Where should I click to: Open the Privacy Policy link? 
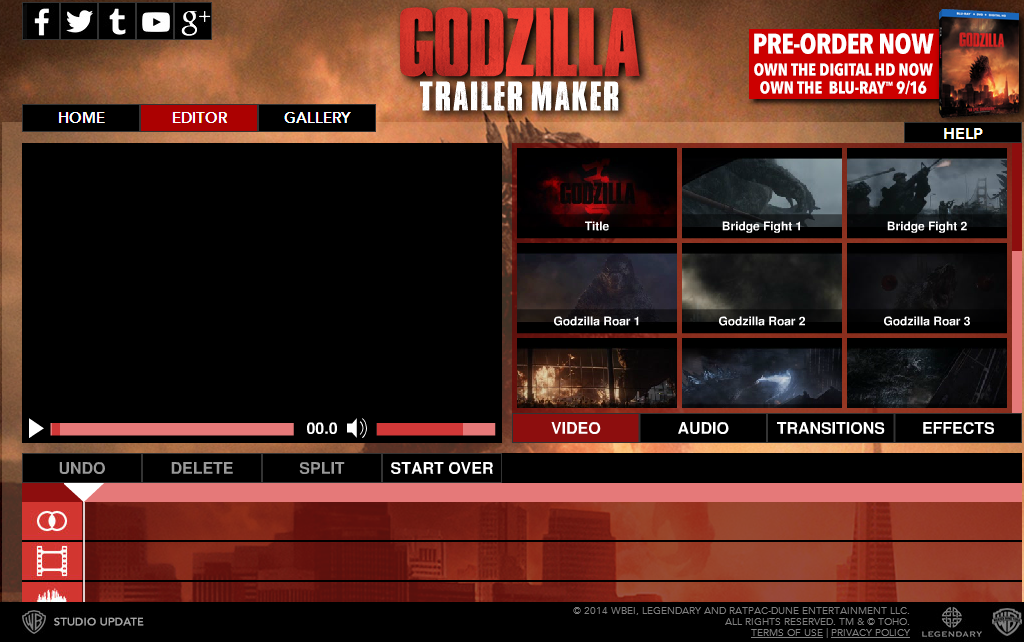coord(870,632)
